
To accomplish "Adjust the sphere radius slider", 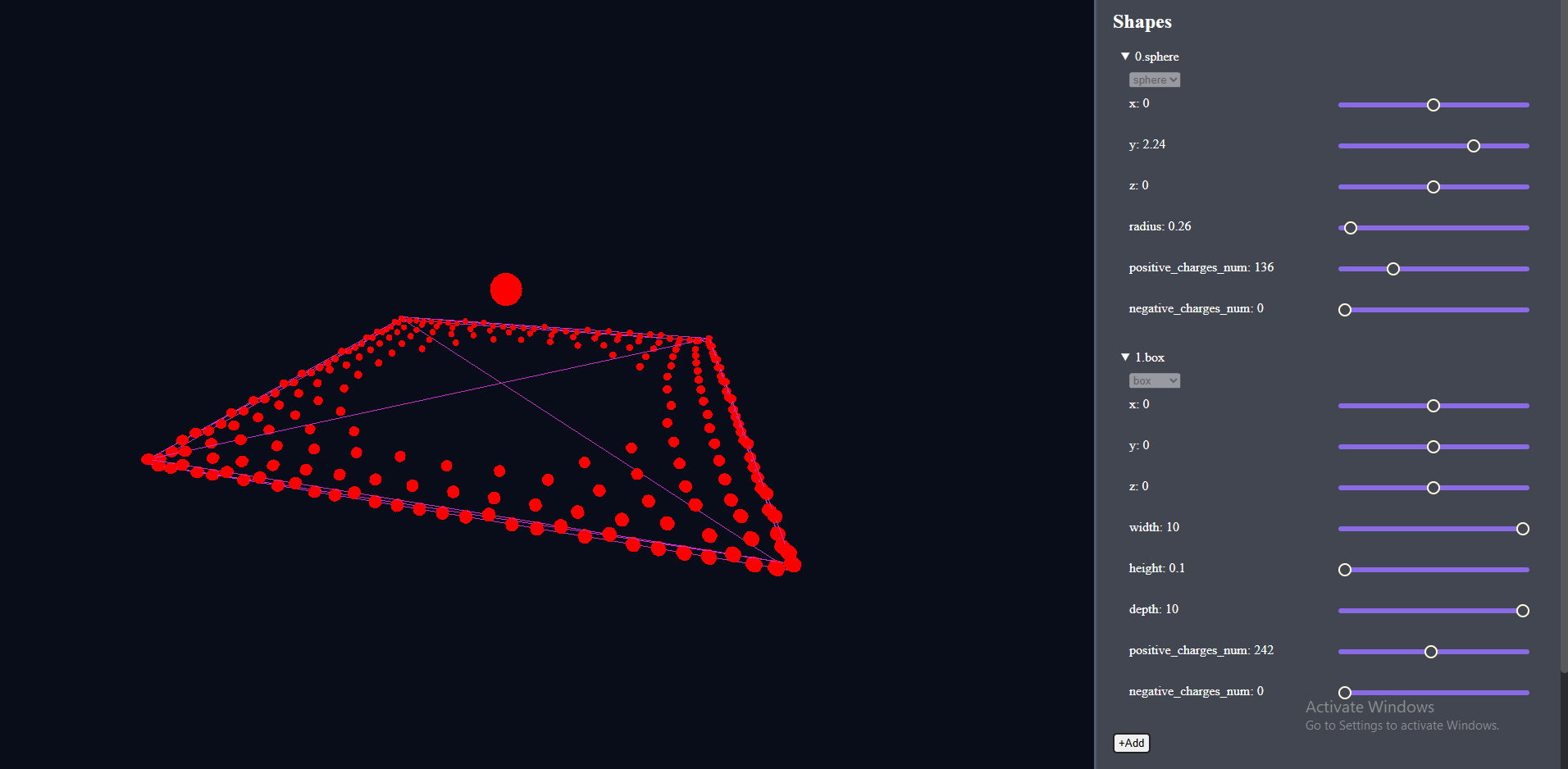I will [1350, 227].
